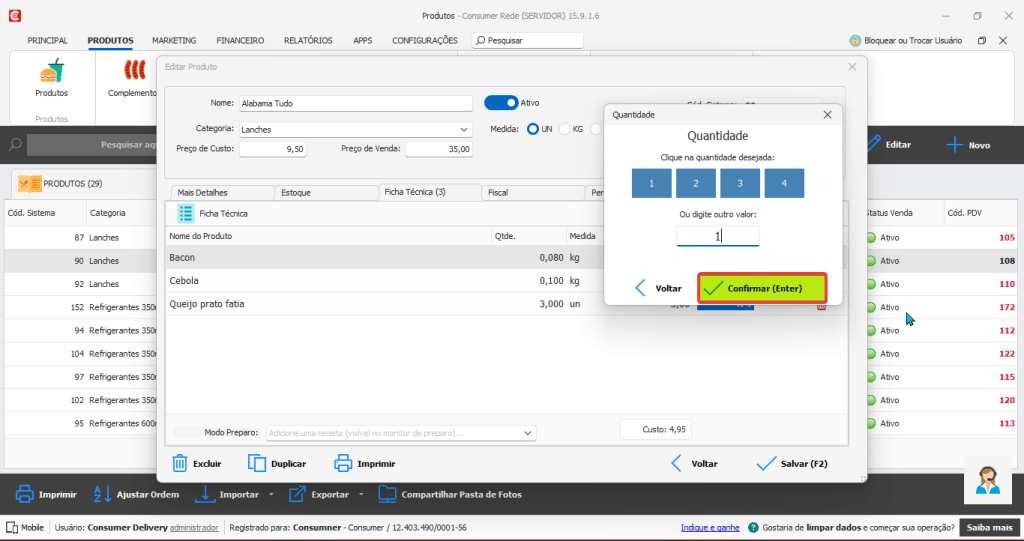Select quantity 3 button
The width and height of the screenshot is (1024, 541).
pyautogui.click(x=740, y=183)
